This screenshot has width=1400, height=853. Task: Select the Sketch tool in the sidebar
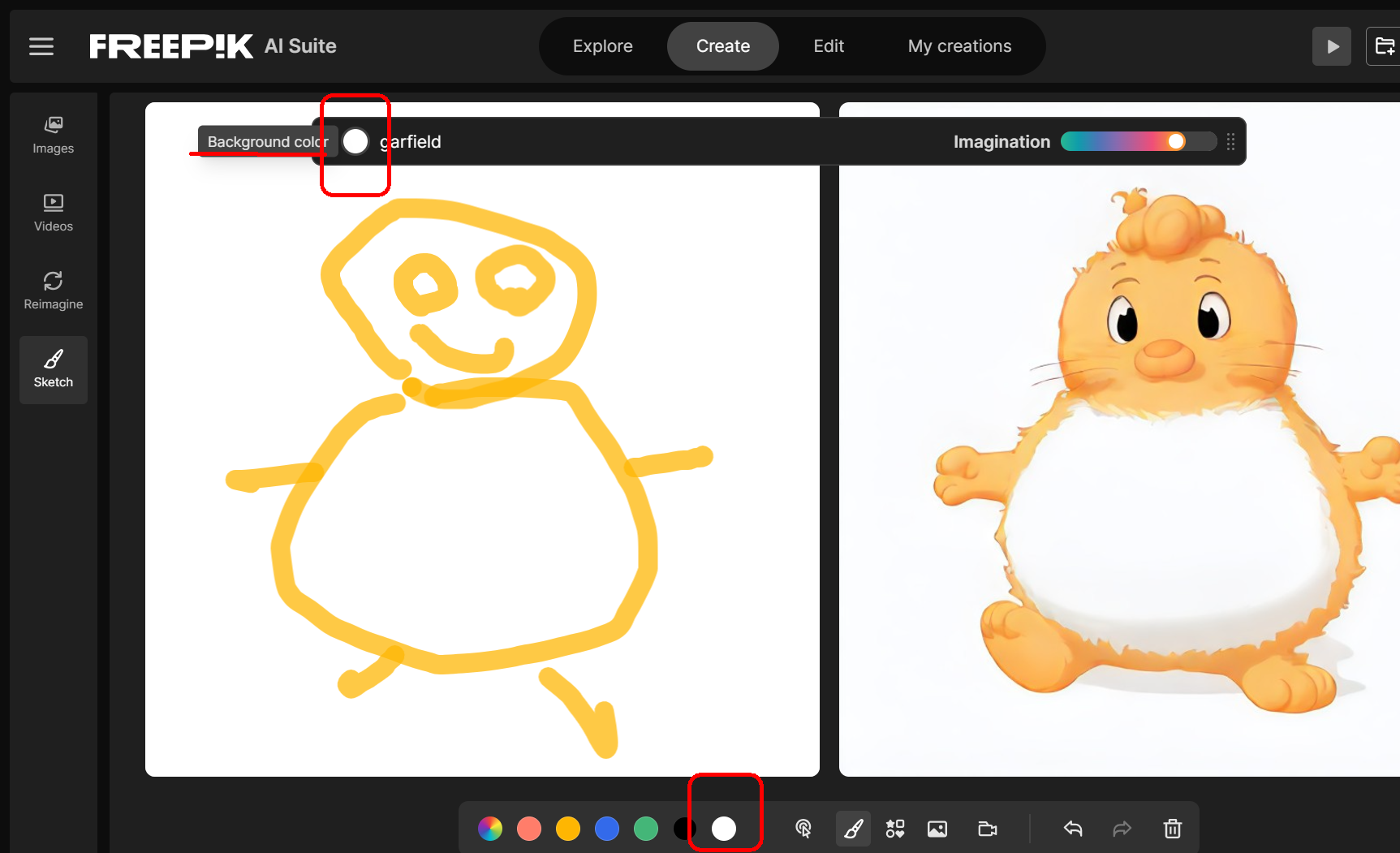(x=54, y=370)
